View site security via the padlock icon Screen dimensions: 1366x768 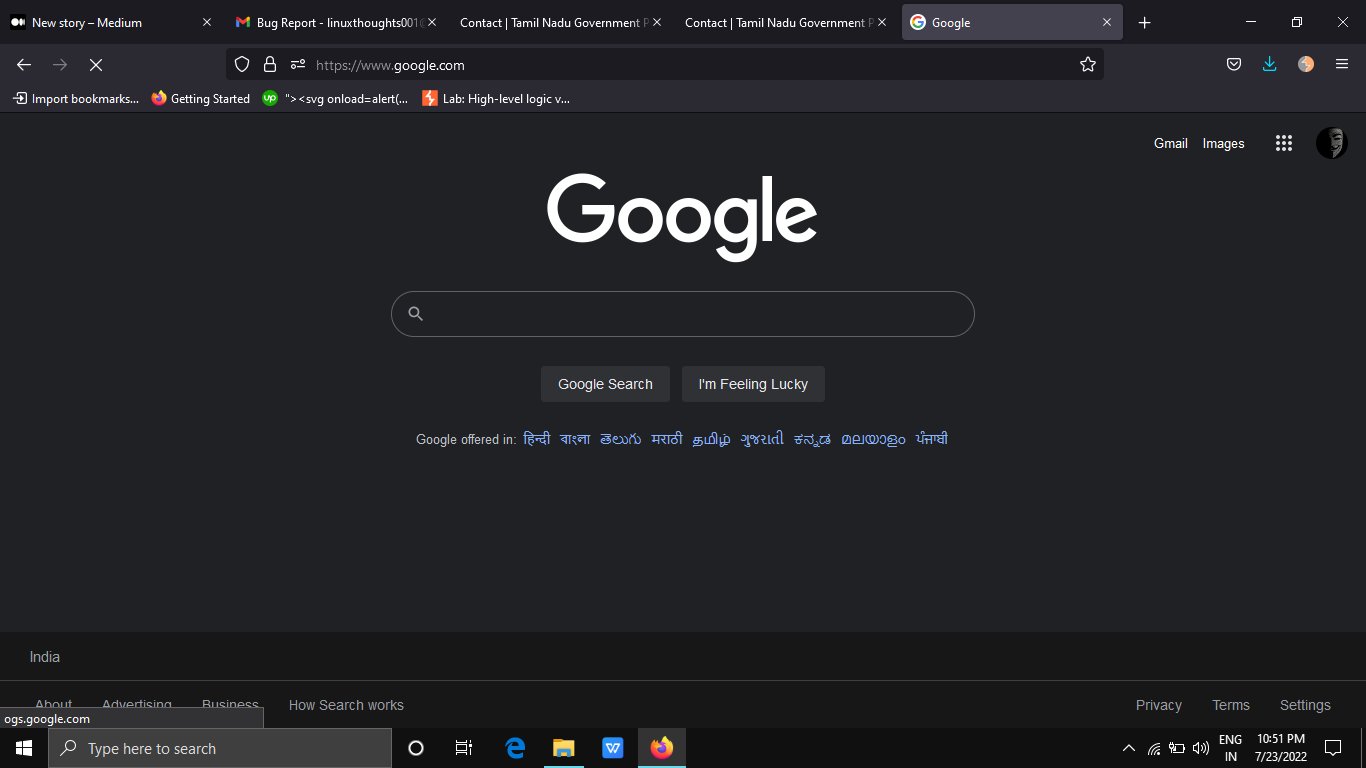coord(270,64)
